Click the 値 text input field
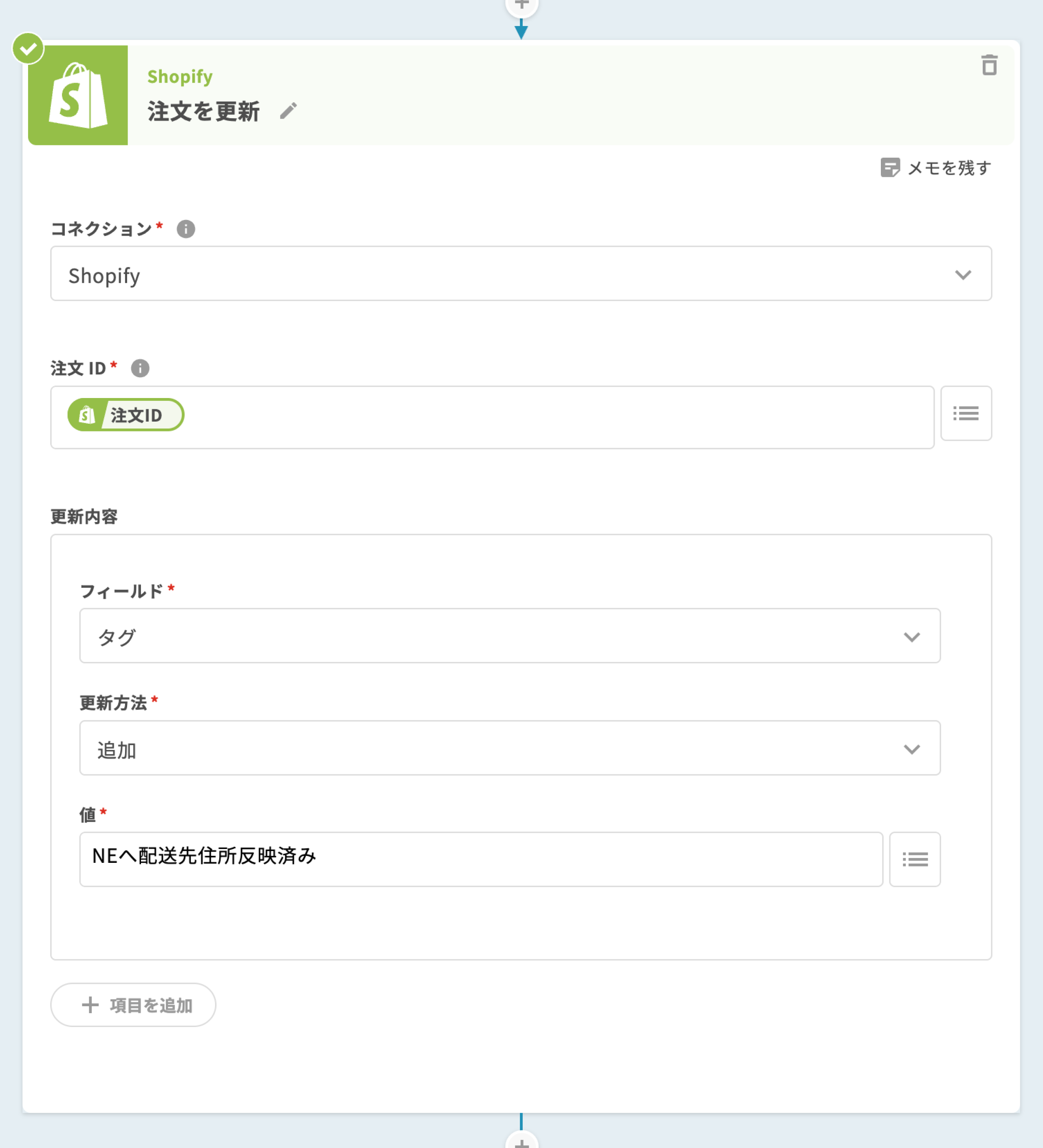 481,859
